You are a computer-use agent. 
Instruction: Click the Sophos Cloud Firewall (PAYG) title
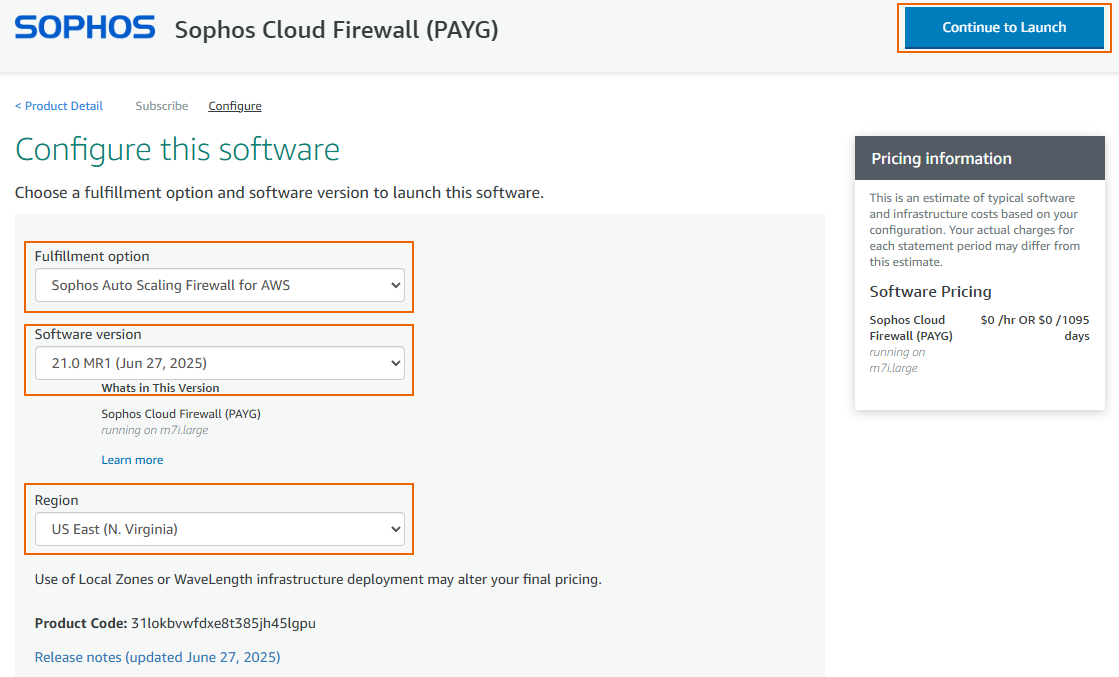coord(338,29)
